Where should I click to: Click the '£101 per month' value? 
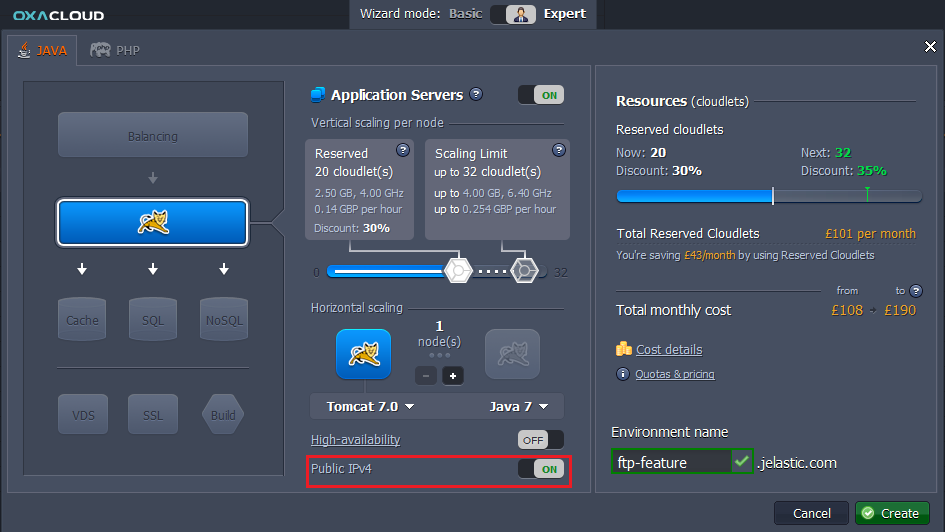(x=870, y=234)
